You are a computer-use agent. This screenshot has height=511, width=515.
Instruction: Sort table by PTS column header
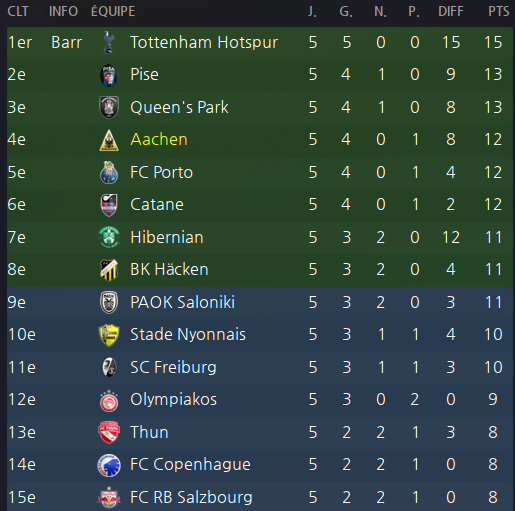click(499, 11)
